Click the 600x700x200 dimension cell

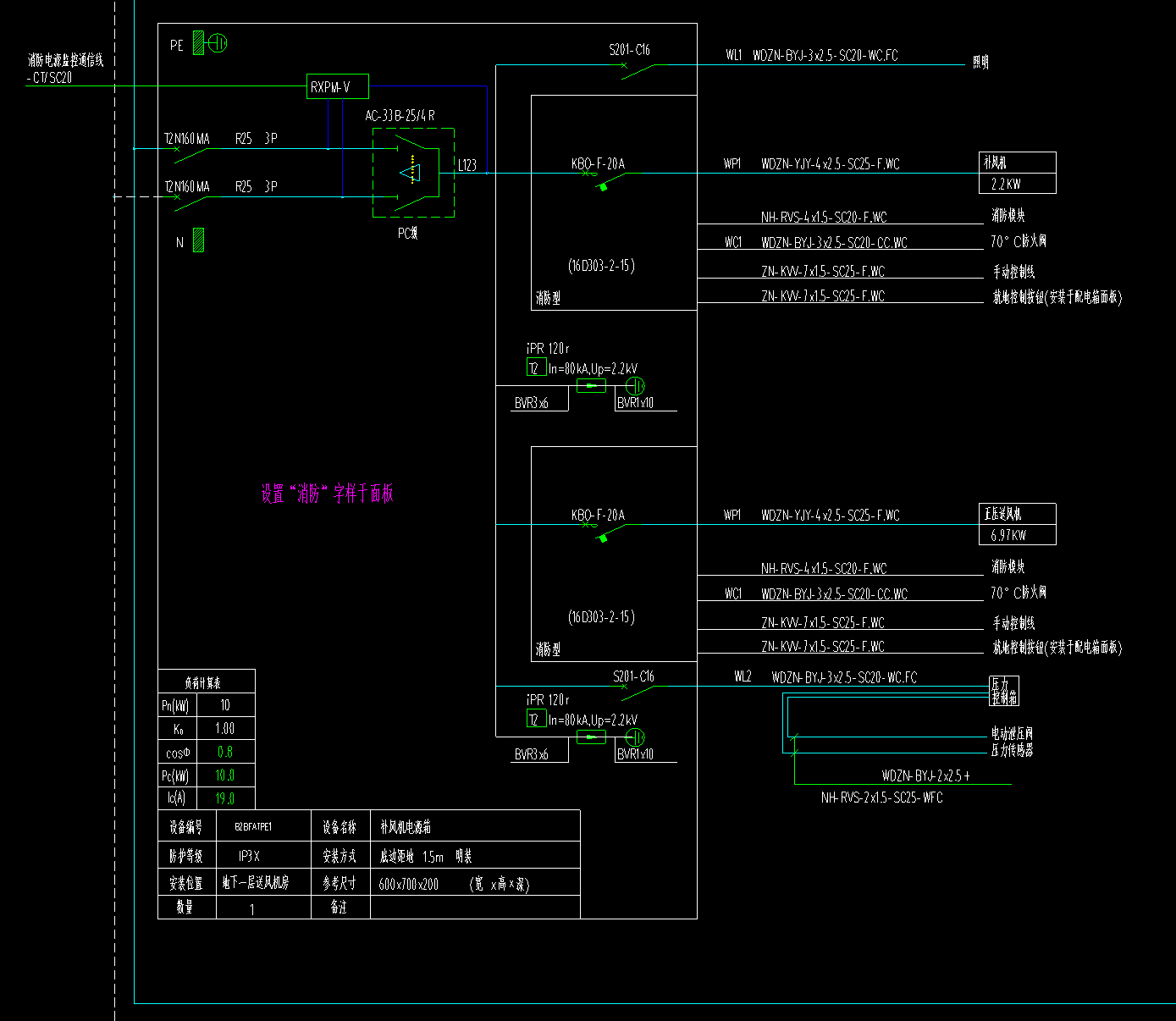(476, 882)
